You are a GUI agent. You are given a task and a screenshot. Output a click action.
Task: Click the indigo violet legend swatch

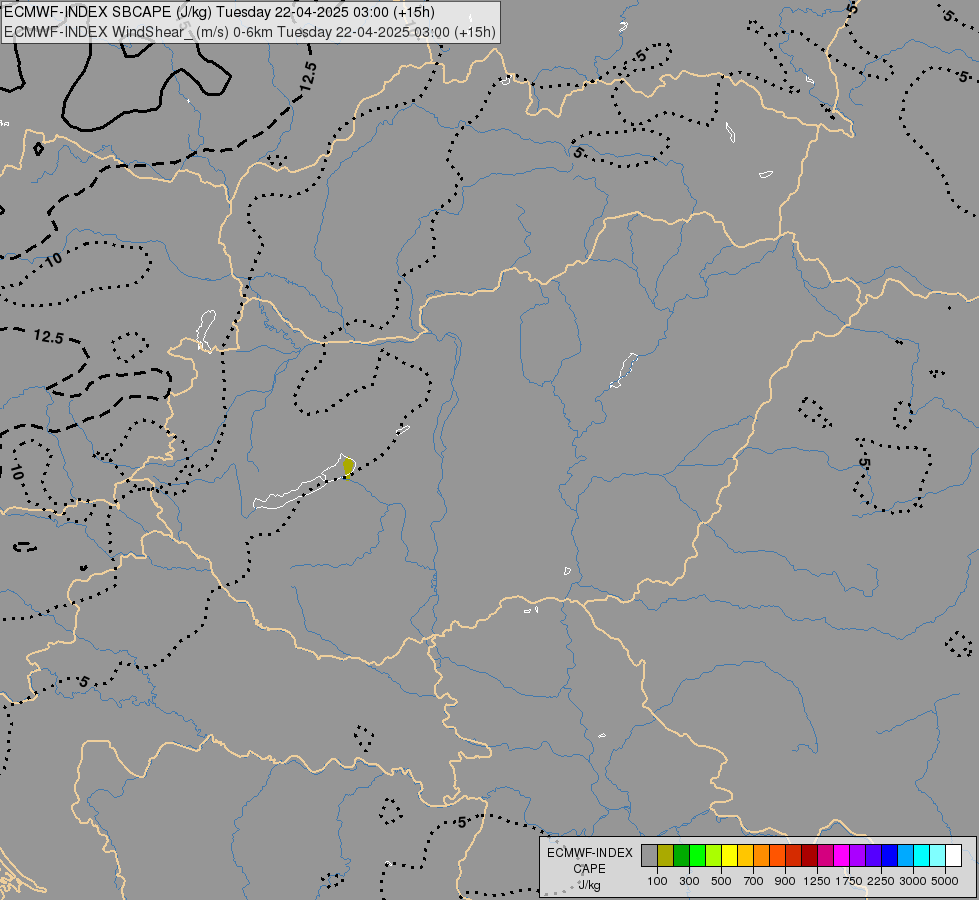(x=873, y=856)
